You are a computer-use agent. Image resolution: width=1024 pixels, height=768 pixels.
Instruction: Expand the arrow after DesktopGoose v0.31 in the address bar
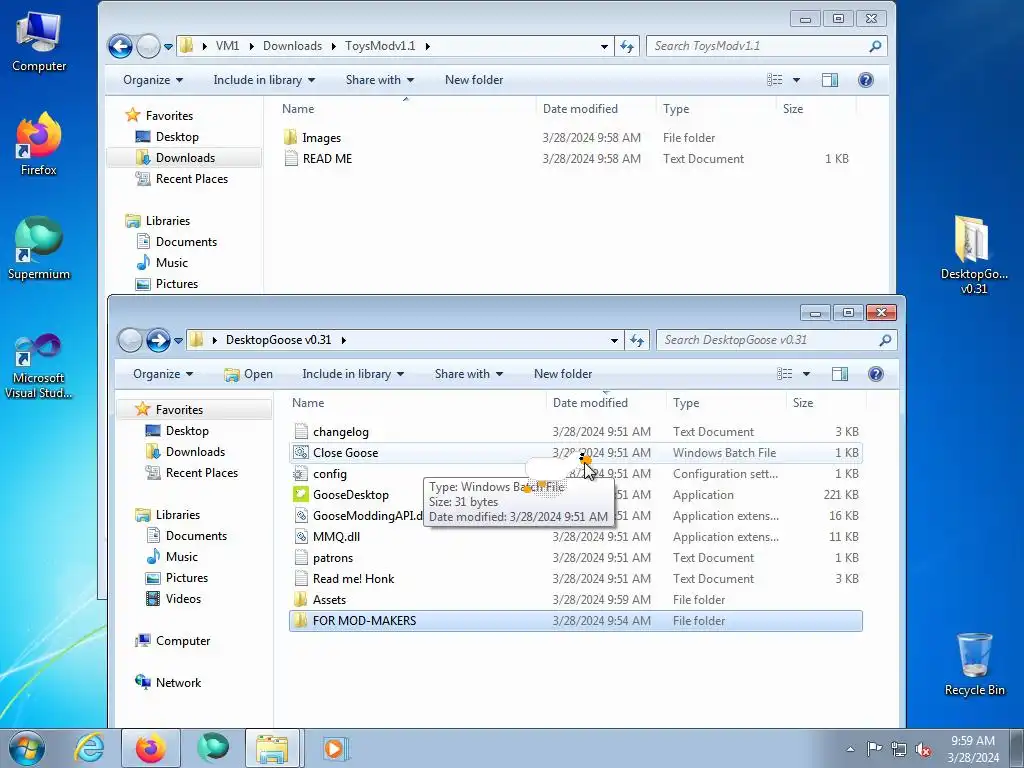pyautogui.click(x=344, y=340)
